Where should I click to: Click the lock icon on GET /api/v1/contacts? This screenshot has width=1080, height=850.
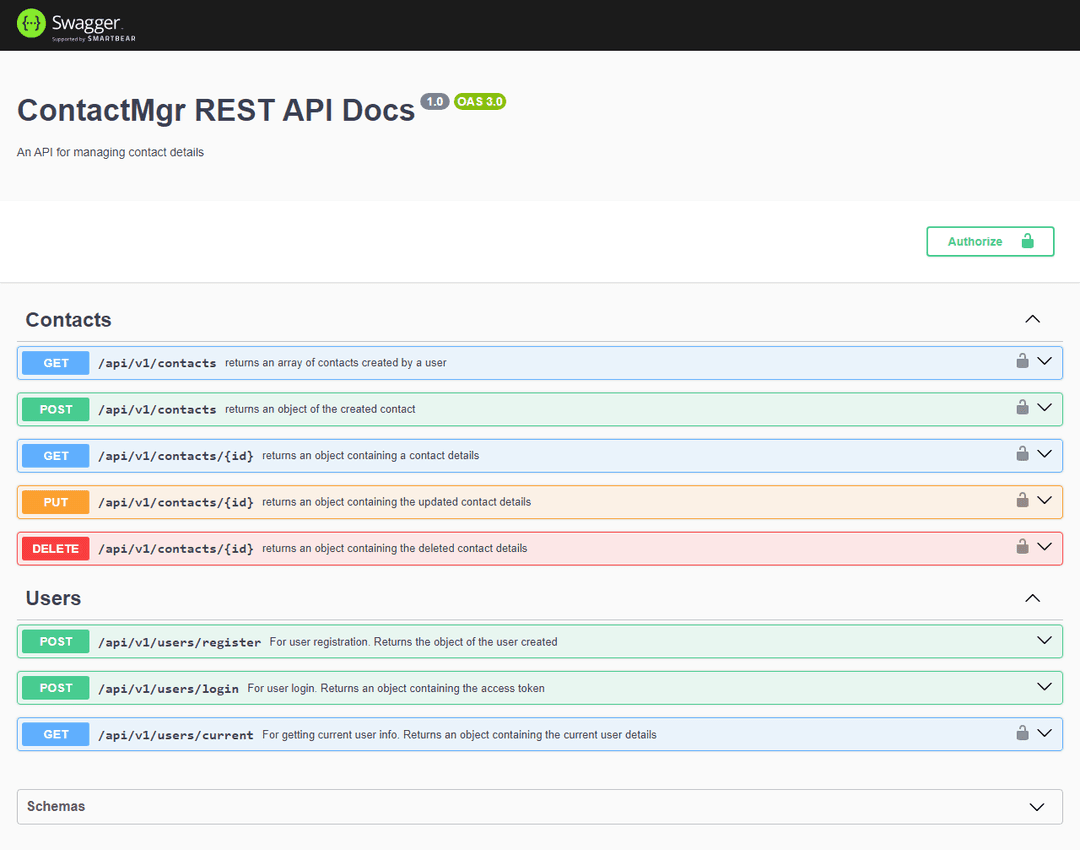coord(1022,362)
